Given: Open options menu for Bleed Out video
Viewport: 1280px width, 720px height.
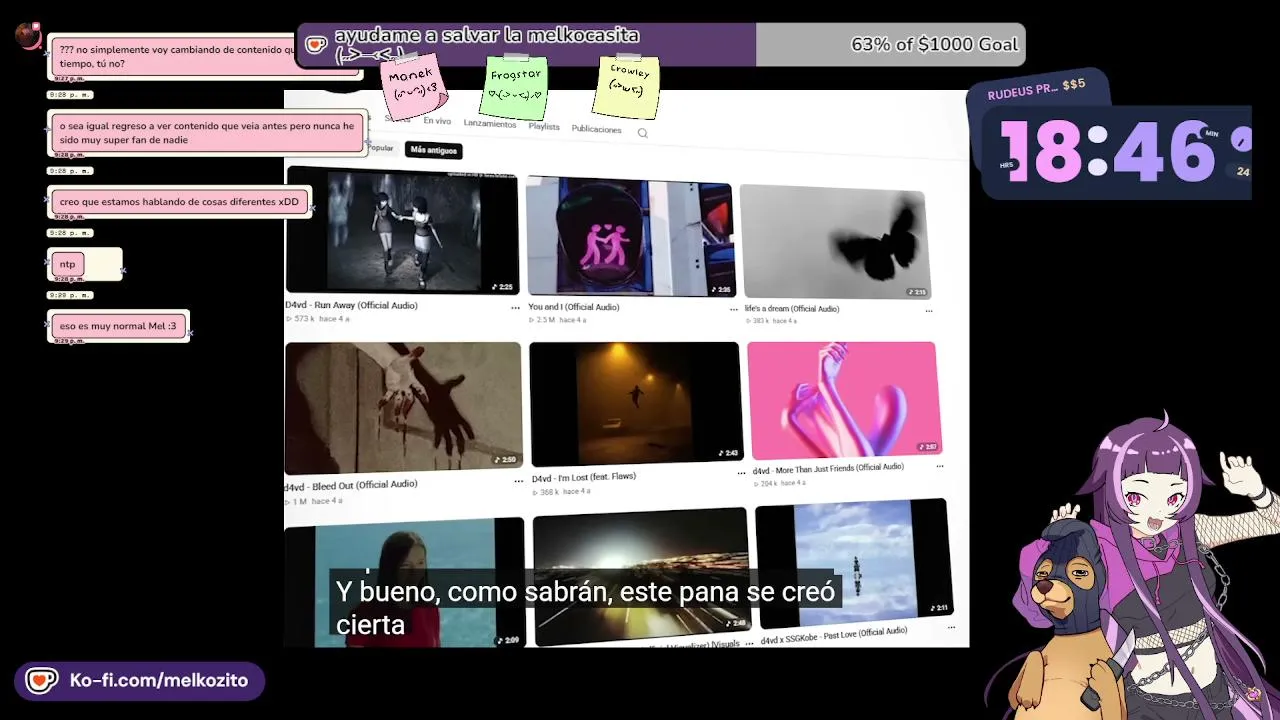Looking at the screenshot, I should 518,481.
